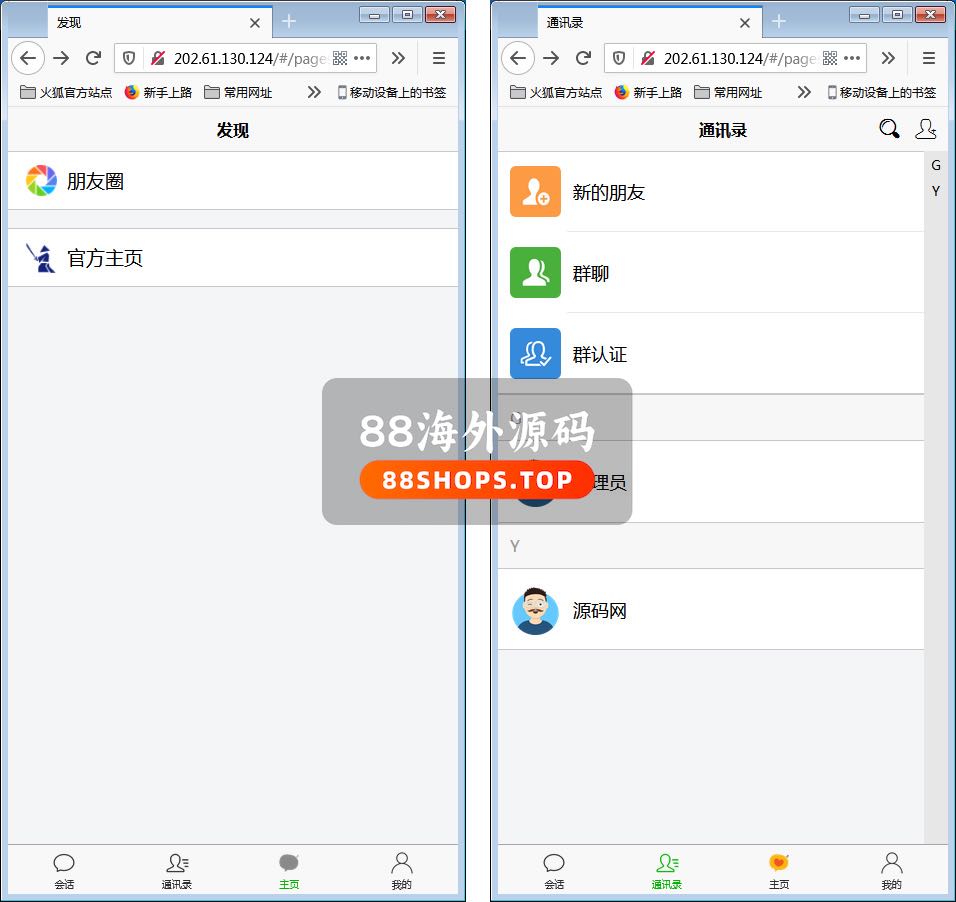Viewport: 956px width, 902px height.
Task: Select contact 源码网 with the avatar
Action: pyautogui.click(x=599, y=610)
